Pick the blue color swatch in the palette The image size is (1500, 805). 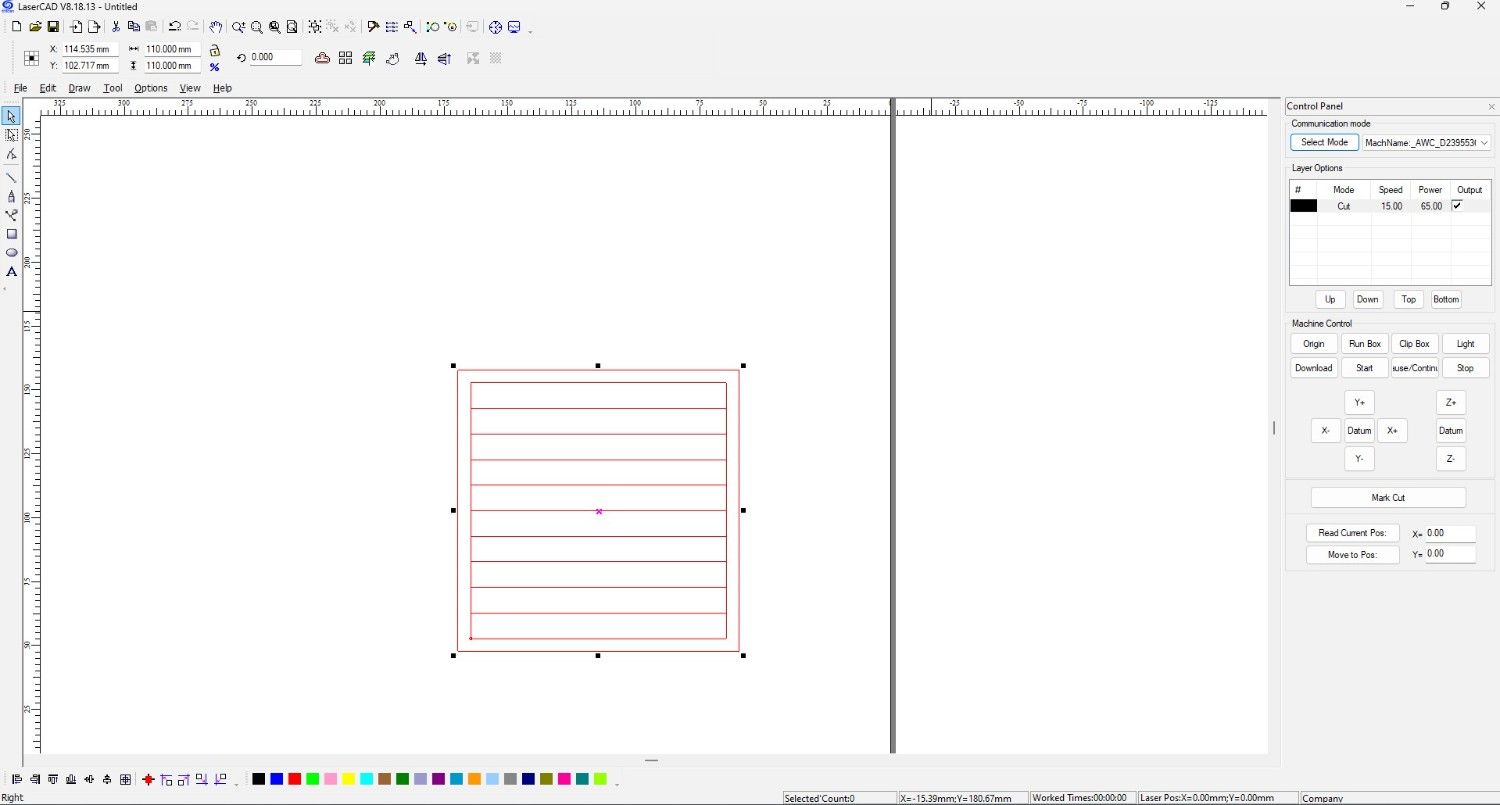tap(276, 779)
